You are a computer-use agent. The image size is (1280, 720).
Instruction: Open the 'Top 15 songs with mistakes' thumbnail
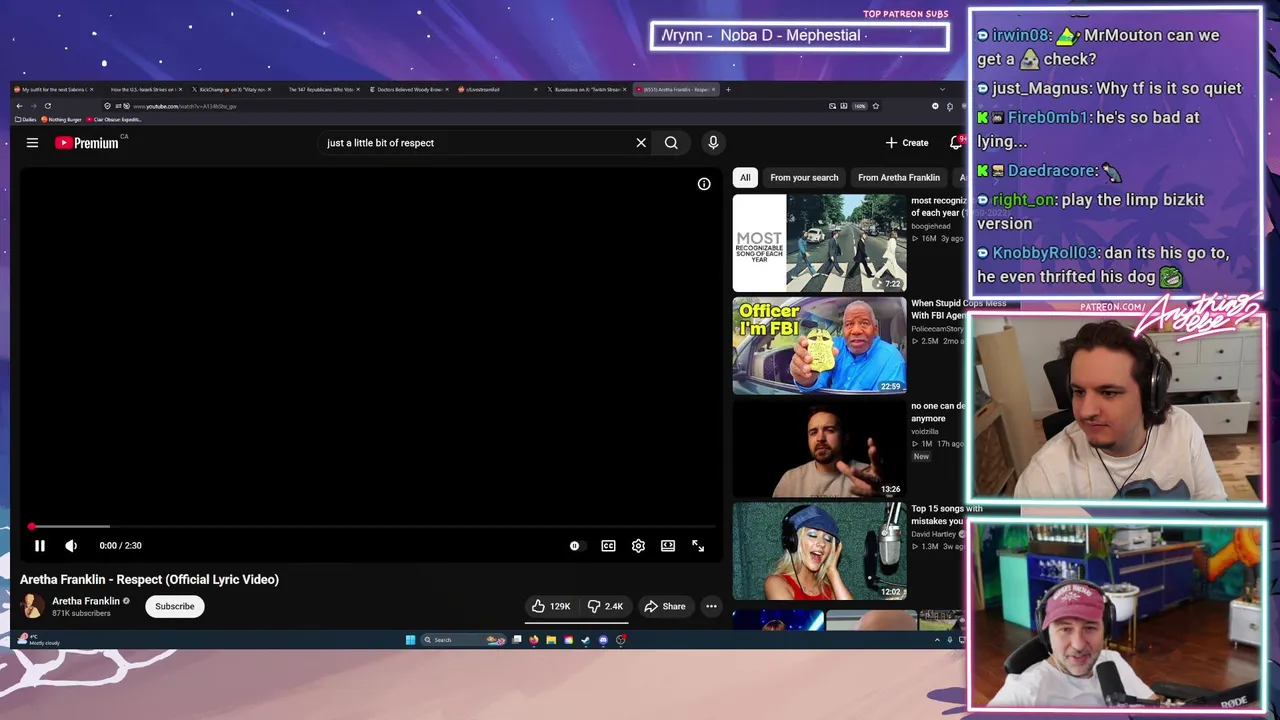coord(819,552)
